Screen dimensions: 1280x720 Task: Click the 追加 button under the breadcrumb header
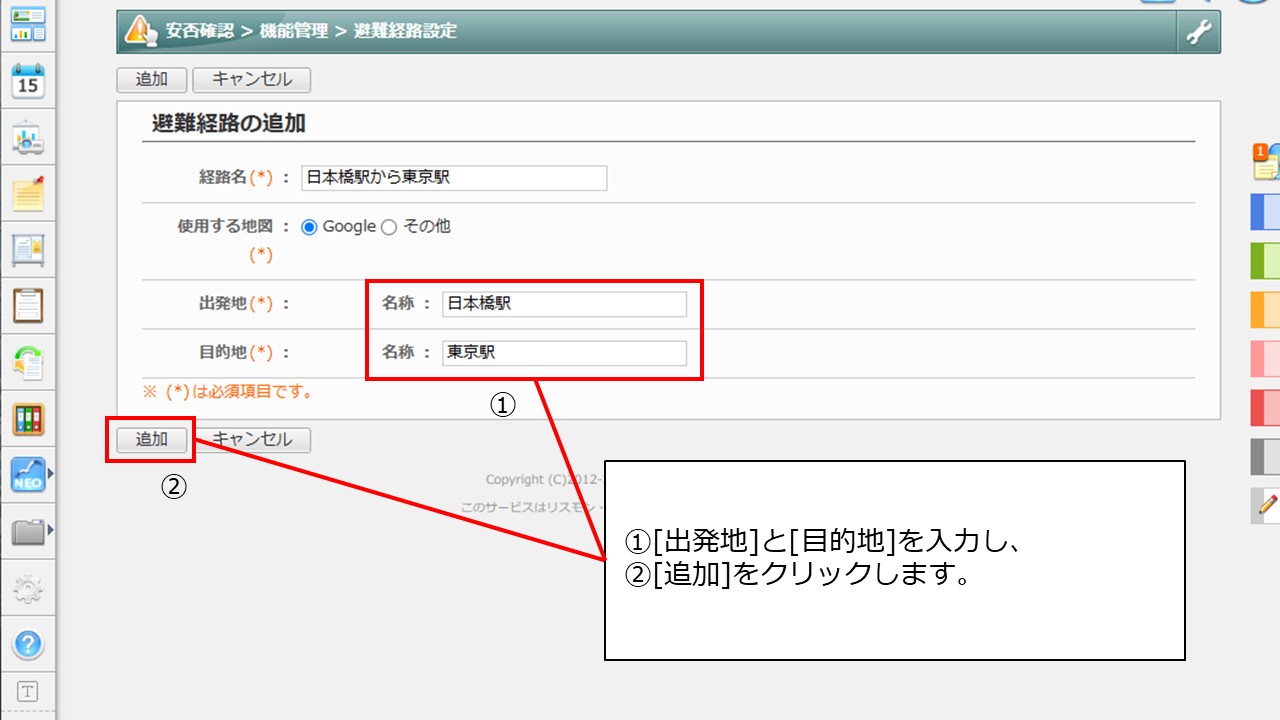[x=152, y=80]
